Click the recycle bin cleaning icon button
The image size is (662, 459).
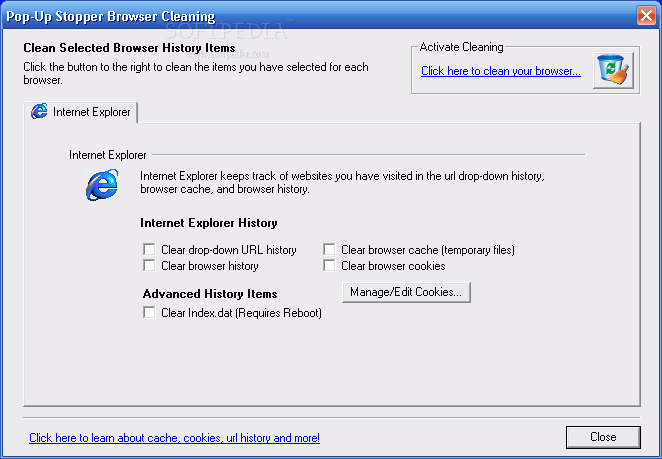(613, 71)
